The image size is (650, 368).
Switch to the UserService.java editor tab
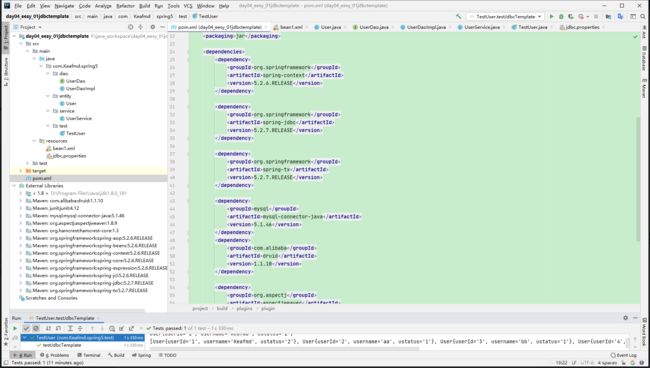click(x=481, y=27)
